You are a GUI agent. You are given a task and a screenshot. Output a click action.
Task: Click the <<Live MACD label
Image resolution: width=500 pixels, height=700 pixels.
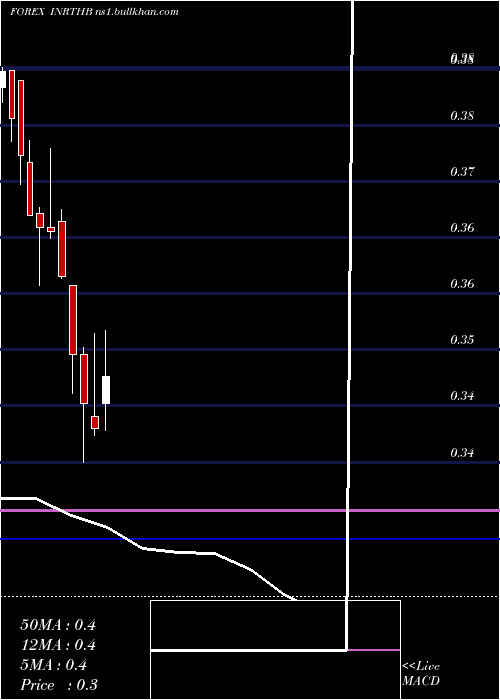point(421,673)
